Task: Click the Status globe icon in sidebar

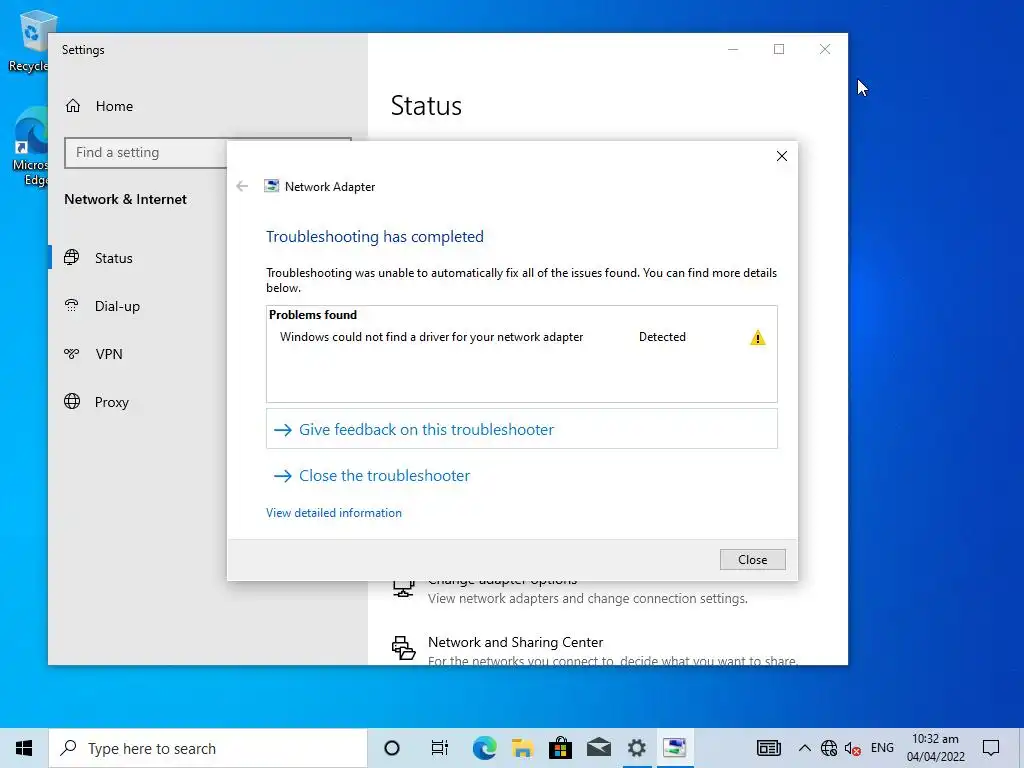Action: [72, 257]
